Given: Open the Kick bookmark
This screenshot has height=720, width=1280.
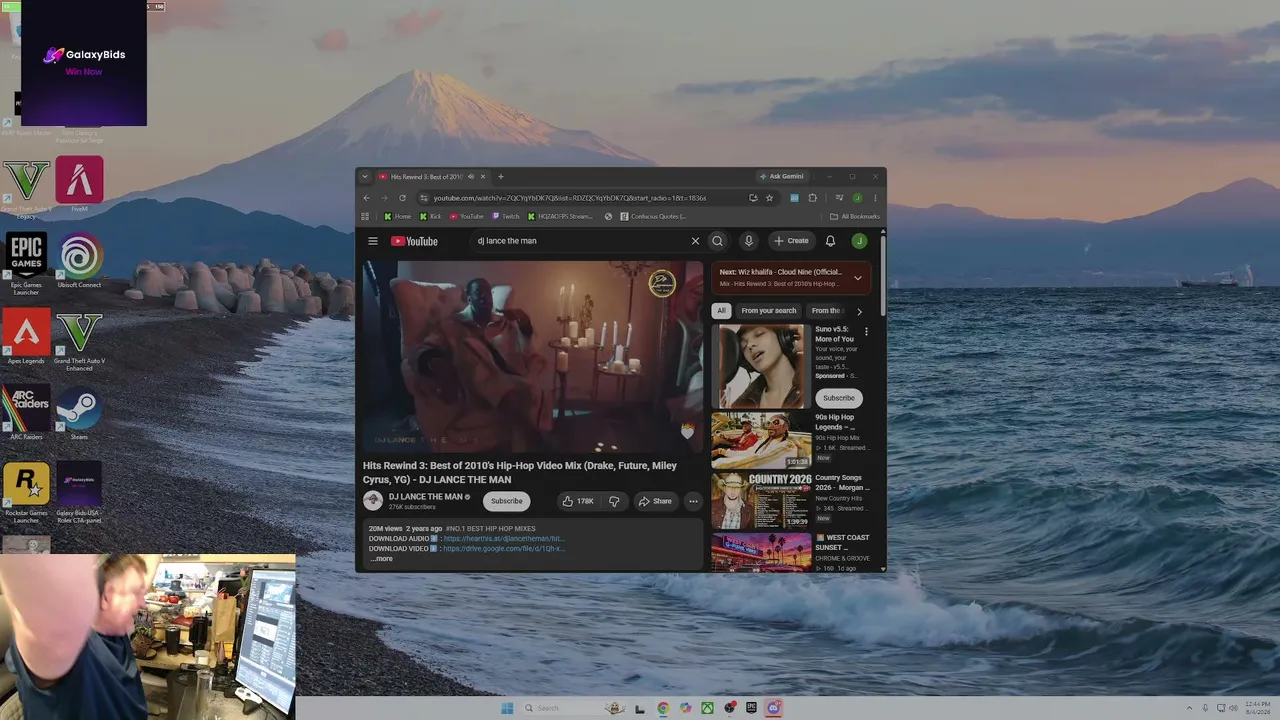Looking at the screenshot, I should tap(431, 216).
